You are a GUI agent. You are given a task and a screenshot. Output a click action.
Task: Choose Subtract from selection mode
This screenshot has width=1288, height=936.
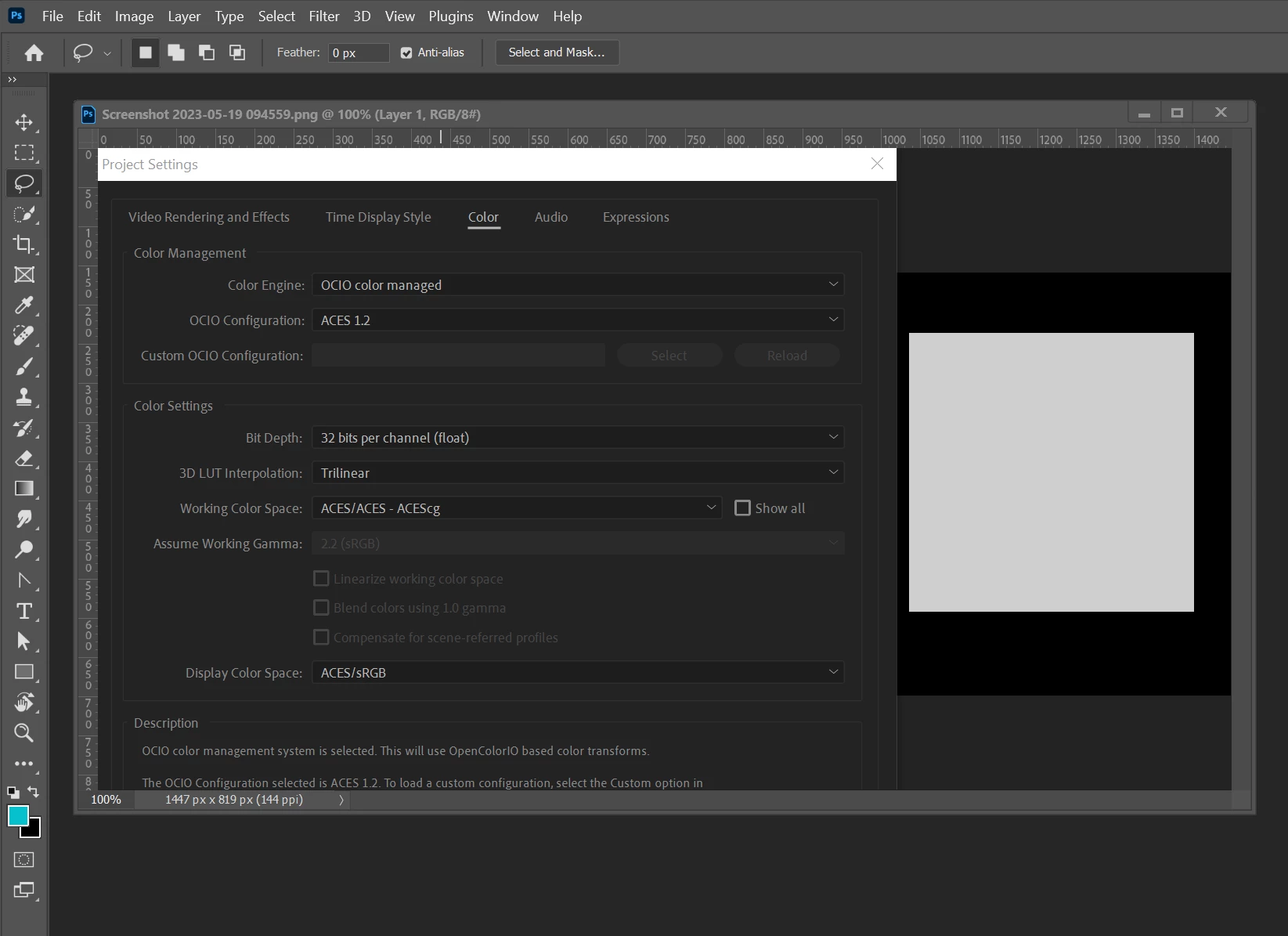pyautogui.click(x=207, y=52)
